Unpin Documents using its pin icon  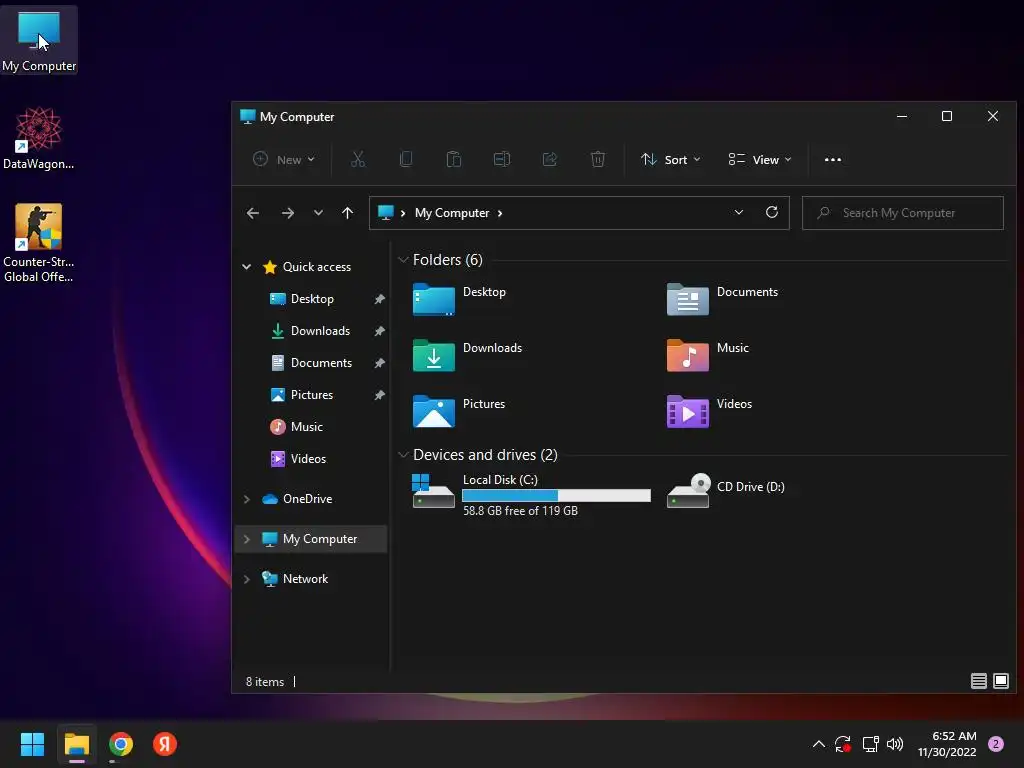(379, 363)
